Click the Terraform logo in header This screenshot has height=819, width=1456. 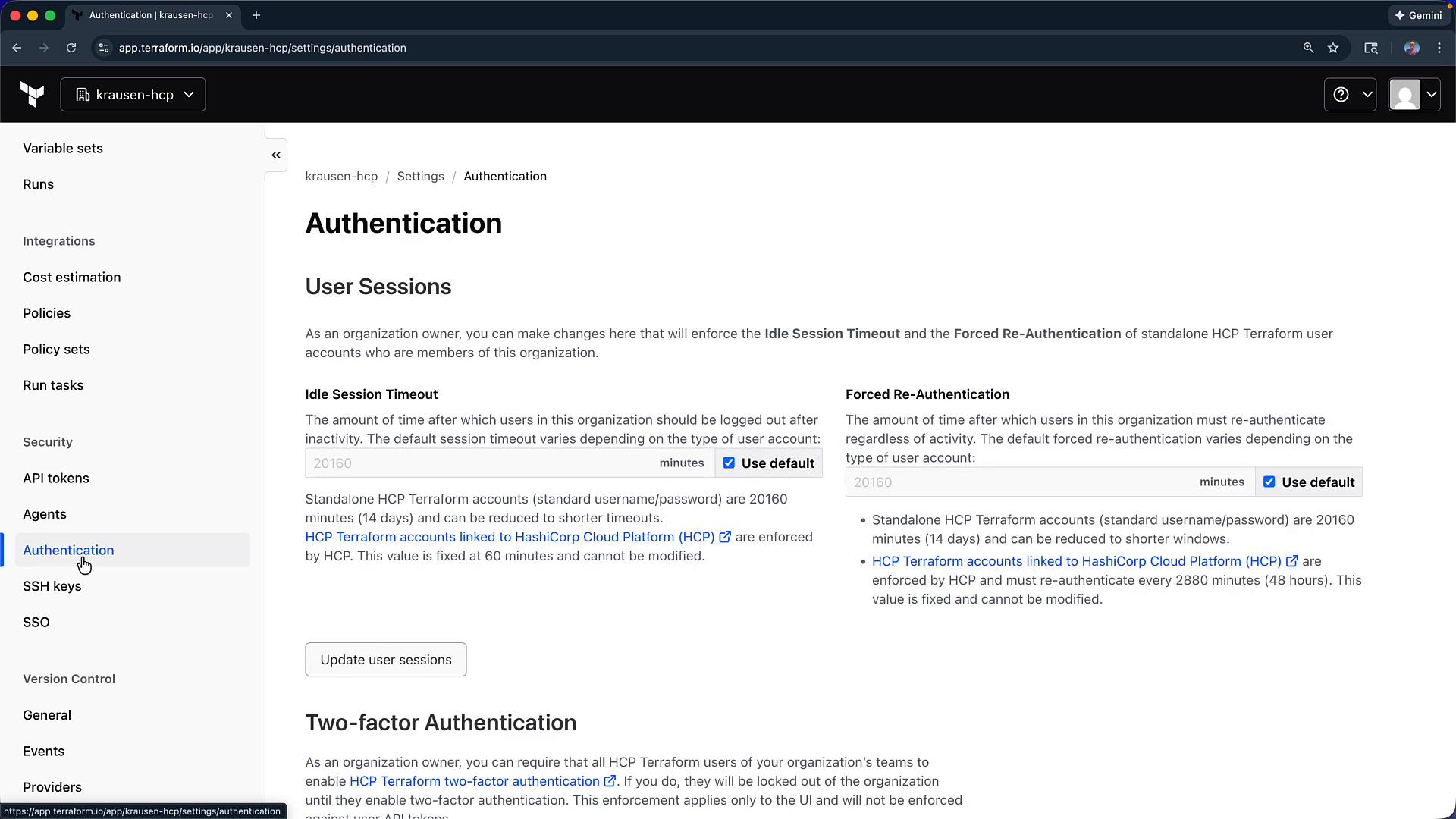(32, 95)
